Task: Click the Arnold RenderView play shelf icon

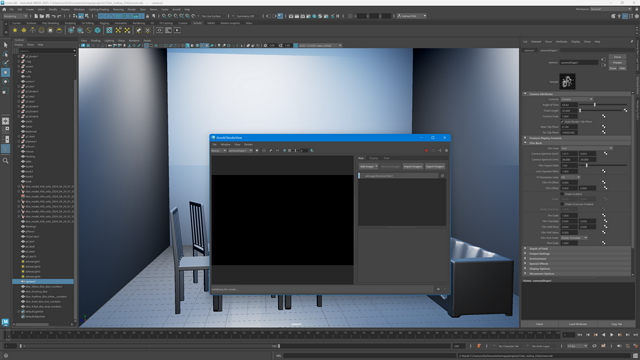Action: click(x=177, y=30)
